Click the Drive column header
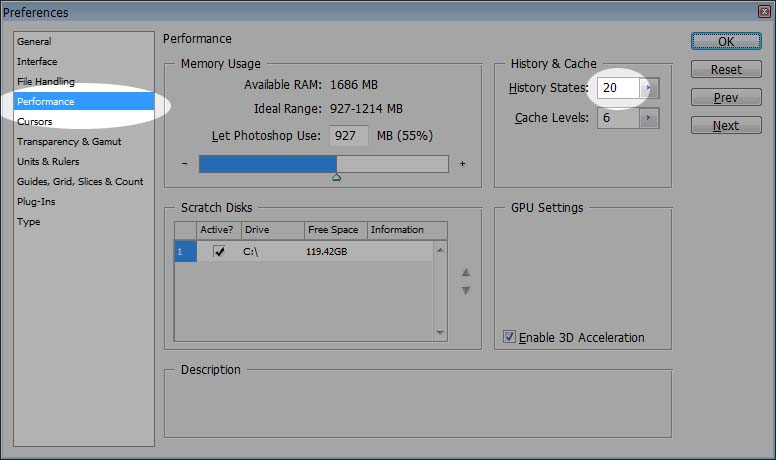Image resolution: width=776 pixels, height=460 pixels. click(x=273, y=230)
